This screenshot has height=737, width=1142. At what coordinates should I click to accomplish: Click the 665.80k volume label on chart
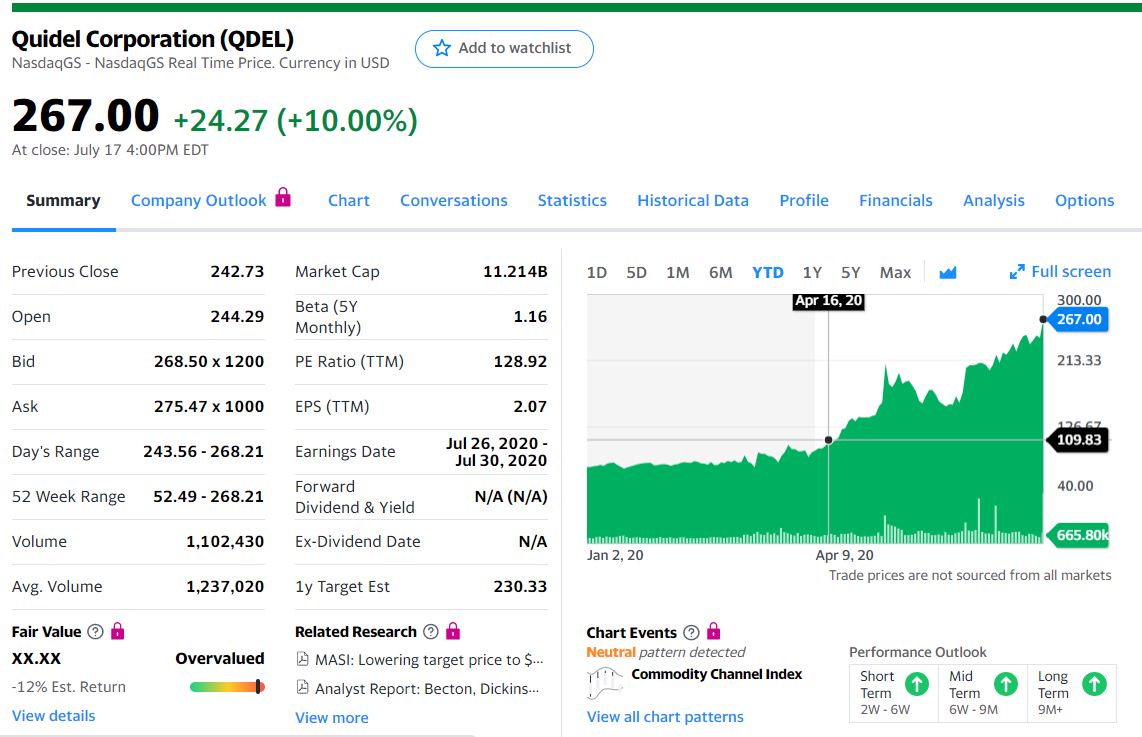[1079, 535]
